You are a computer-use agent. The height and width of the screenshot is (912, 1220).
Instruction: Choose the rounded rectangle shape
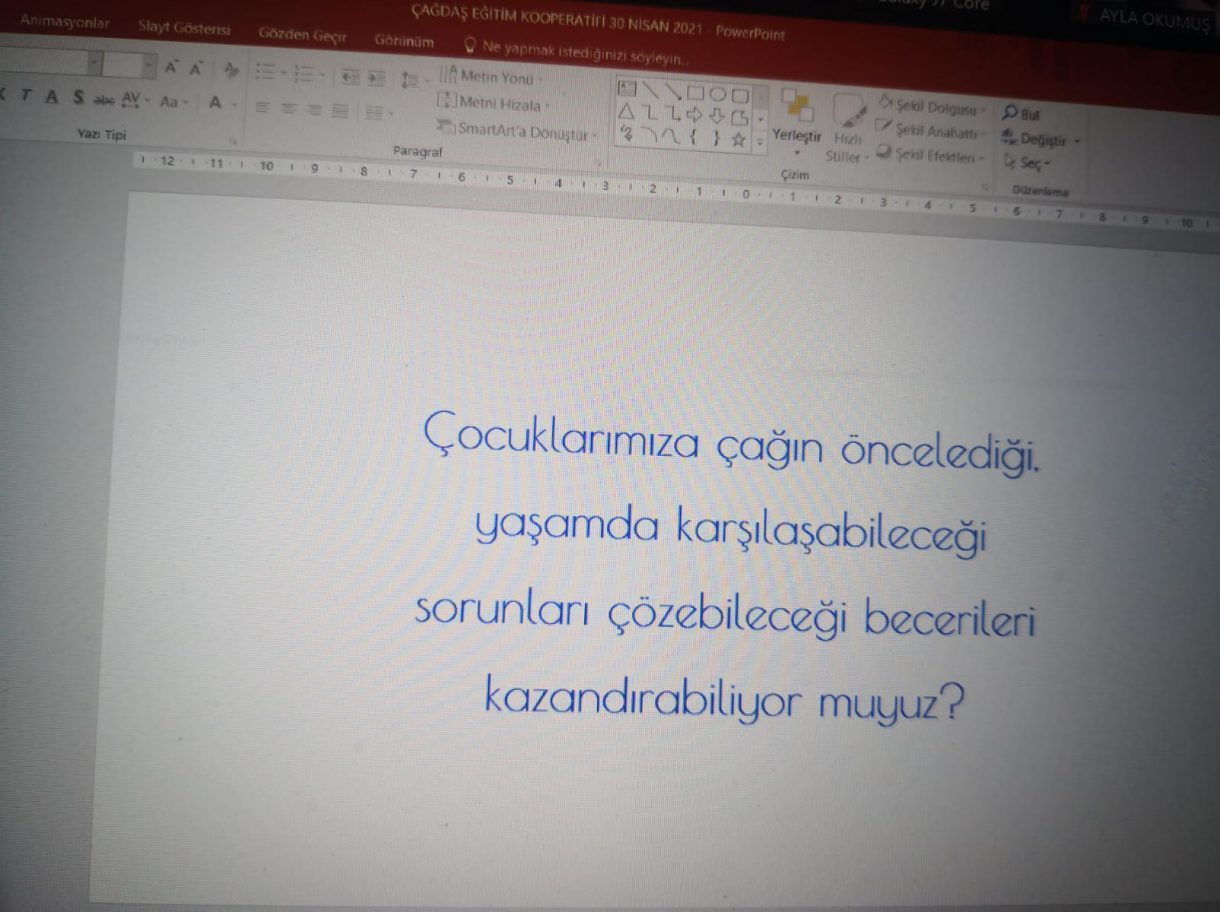(x=740, y=96)
